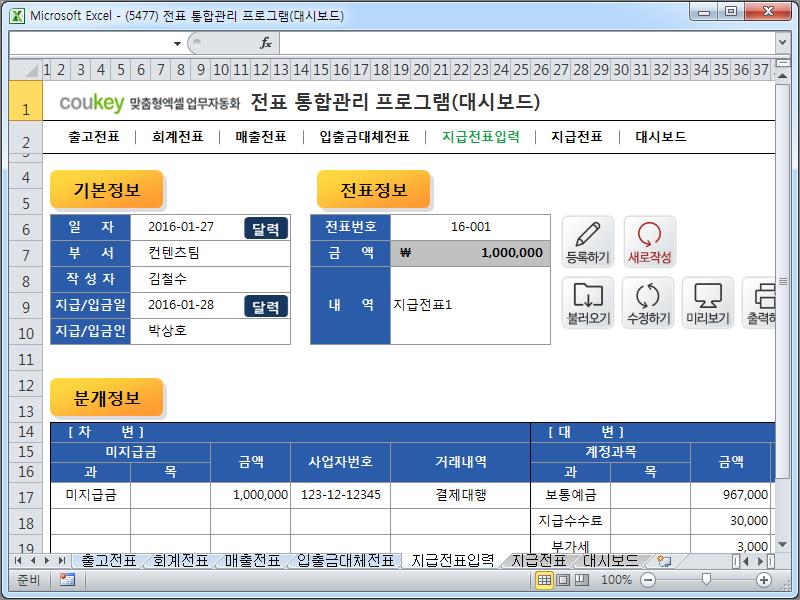
Task: Select the 회계전표 sheet tab
Action: (181, 561)
